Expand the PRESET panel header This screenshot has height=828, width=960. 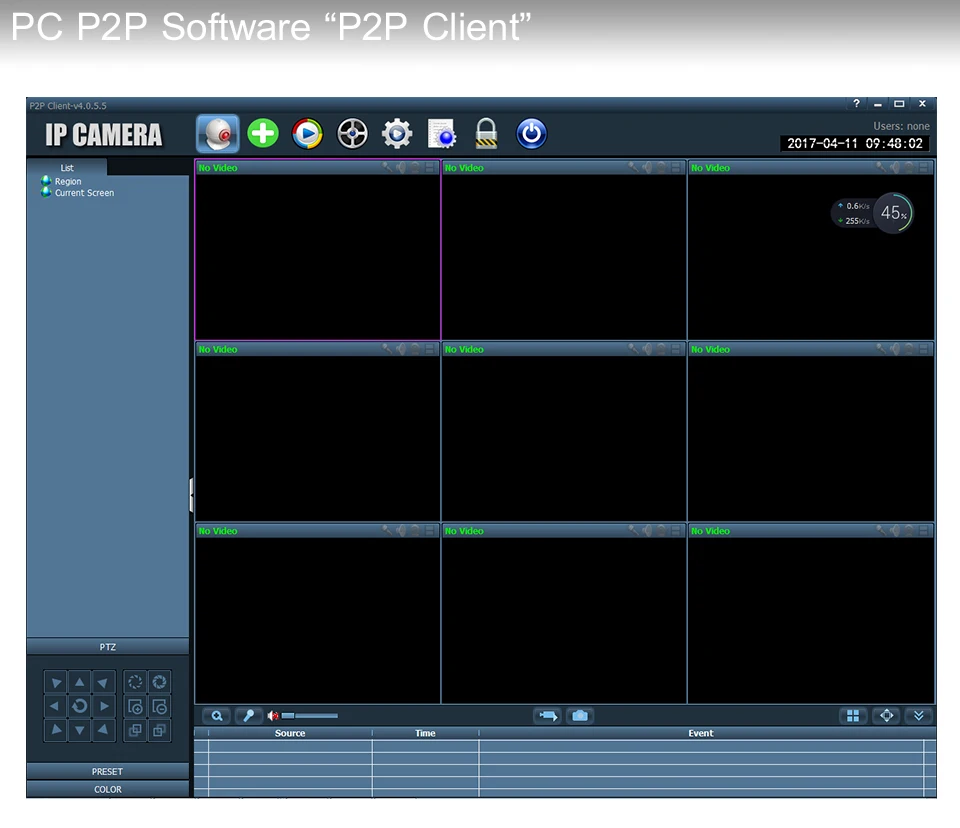(x=108, y=772)
